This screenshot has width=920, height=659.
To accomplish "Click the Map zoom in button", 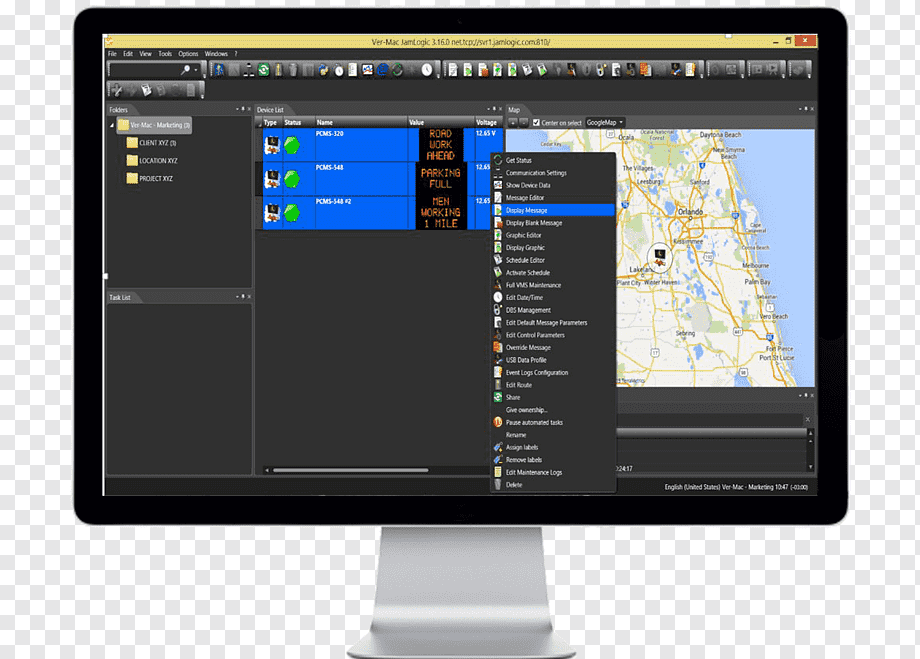I will point(513,122).
